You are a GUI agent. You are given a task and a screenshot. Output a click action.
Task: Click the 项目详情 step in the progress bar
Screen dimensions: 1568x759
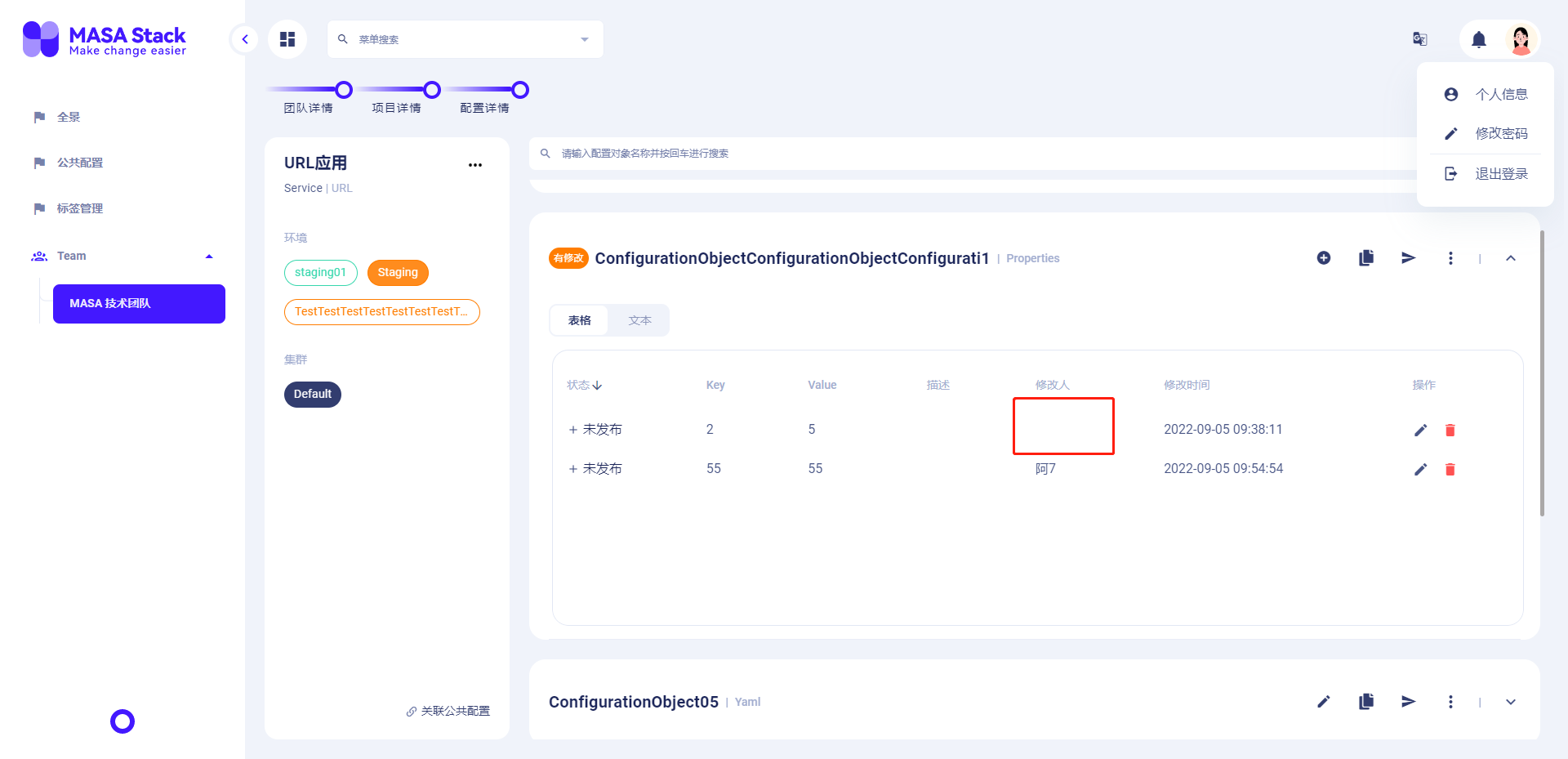pyautogui.click(x=431, y=91)
